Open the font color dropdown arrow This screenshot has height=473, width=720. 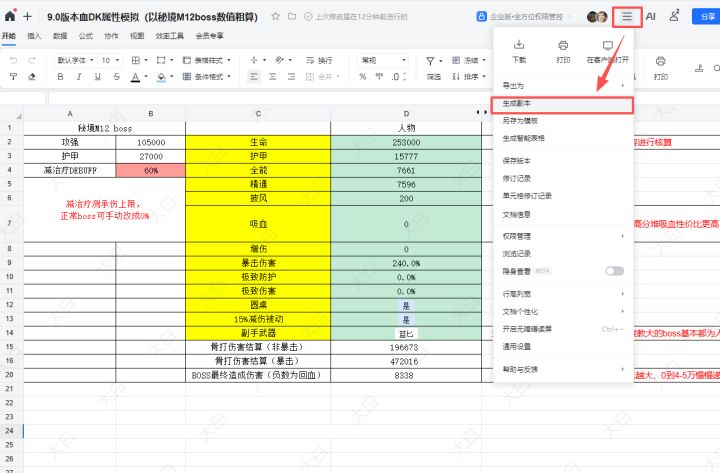pos(146,77)
